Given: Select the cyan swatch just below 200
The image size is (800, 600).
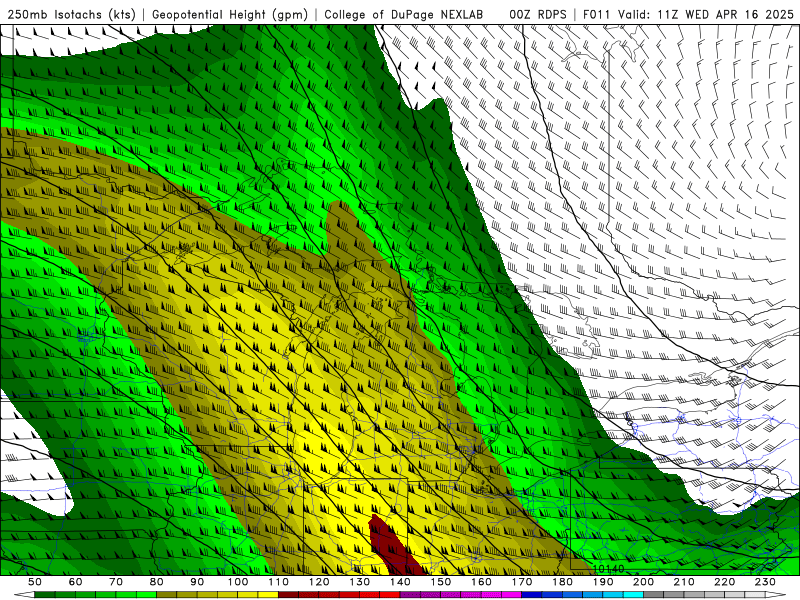Looking at the screenshot, I should coord(633,594).
